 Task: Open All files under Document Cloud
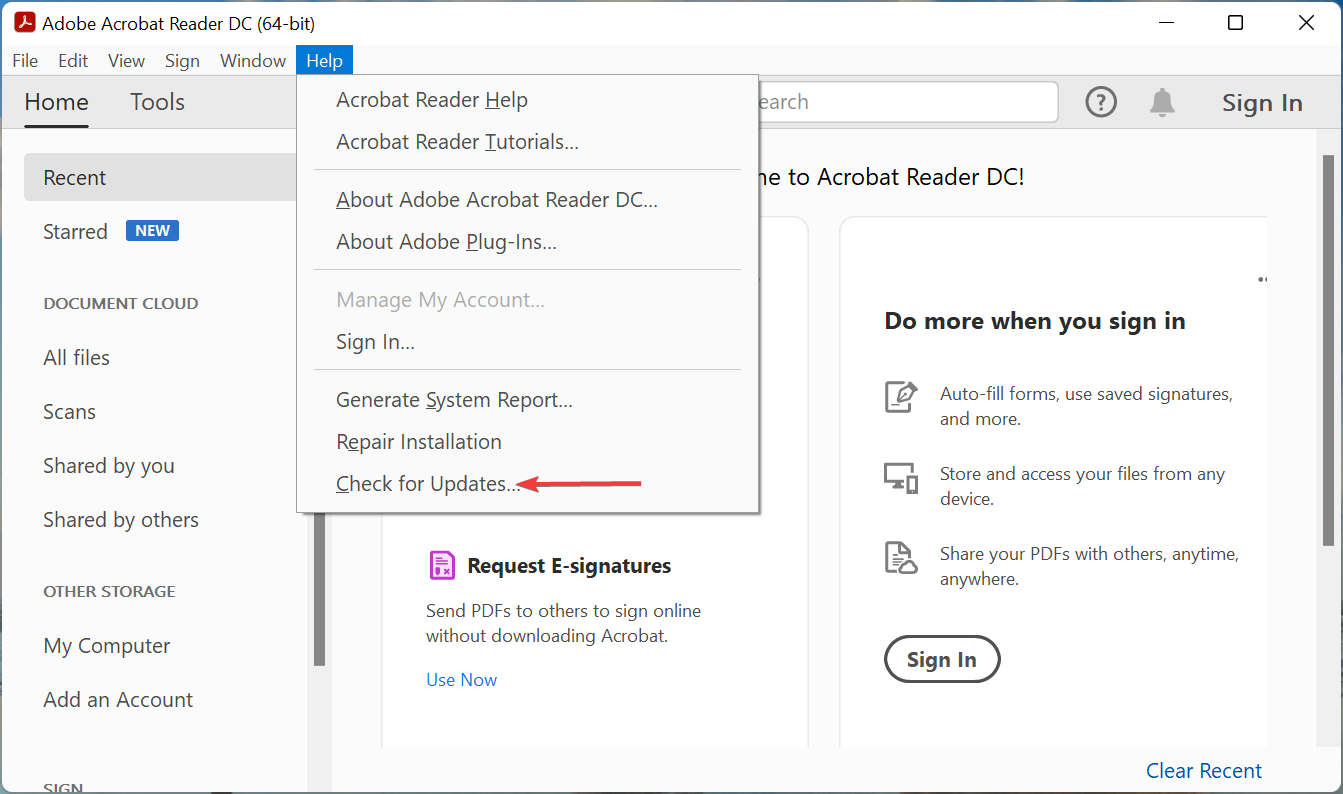76,358
